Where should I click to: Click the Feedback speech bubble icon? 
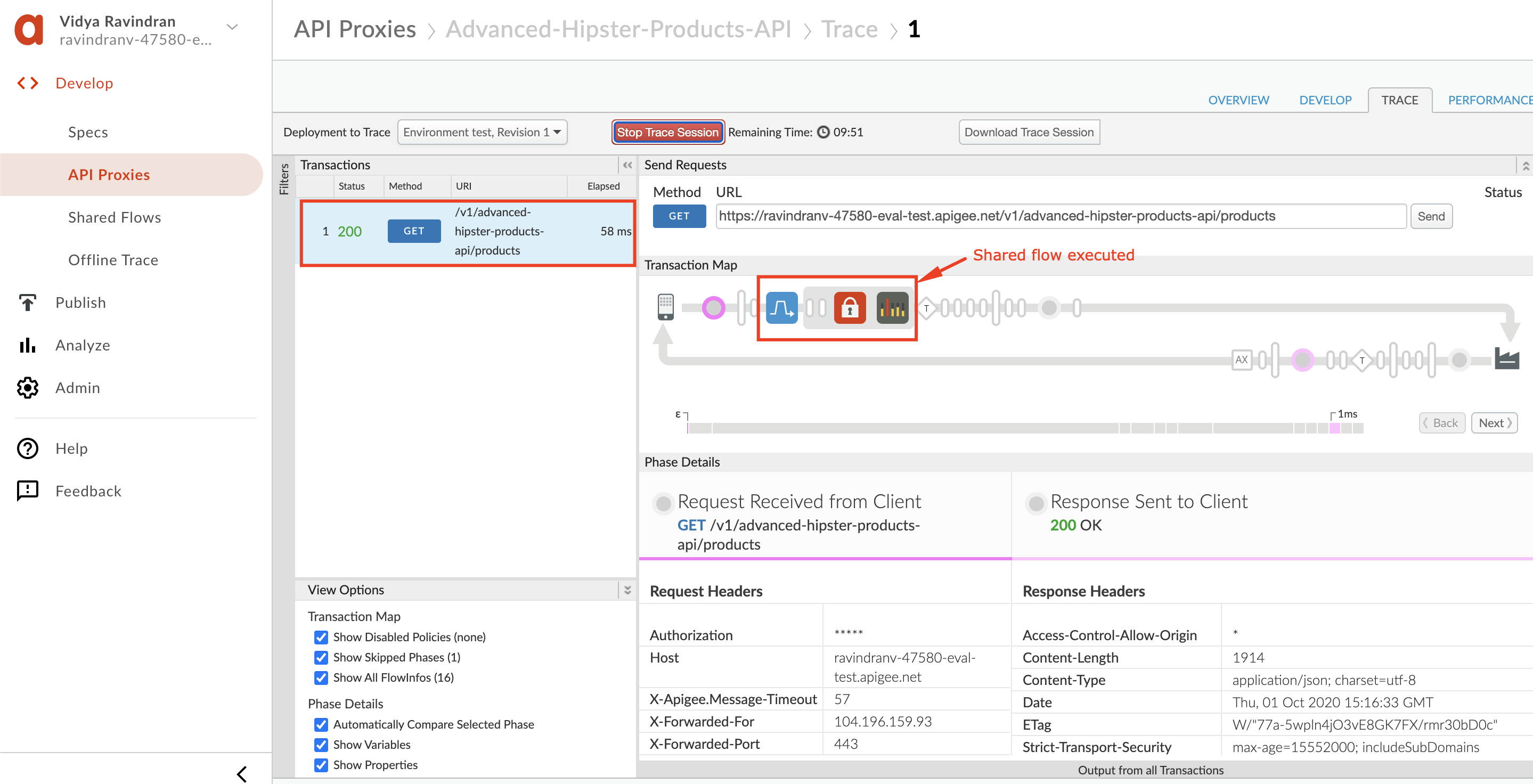click(27, 491)
